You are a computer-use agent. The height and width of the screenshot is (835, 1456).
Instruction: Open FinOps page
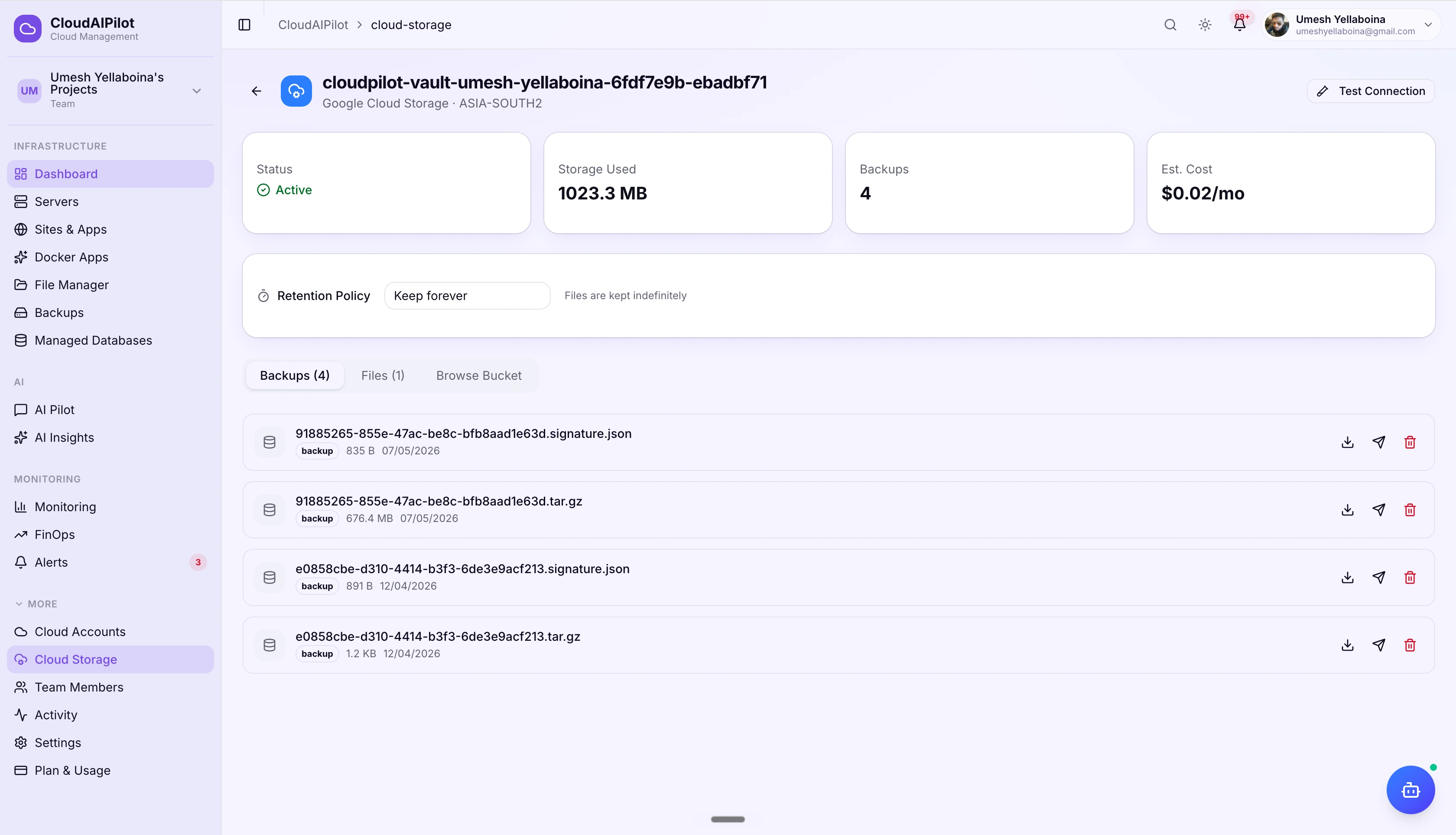[x=110, y=535]
